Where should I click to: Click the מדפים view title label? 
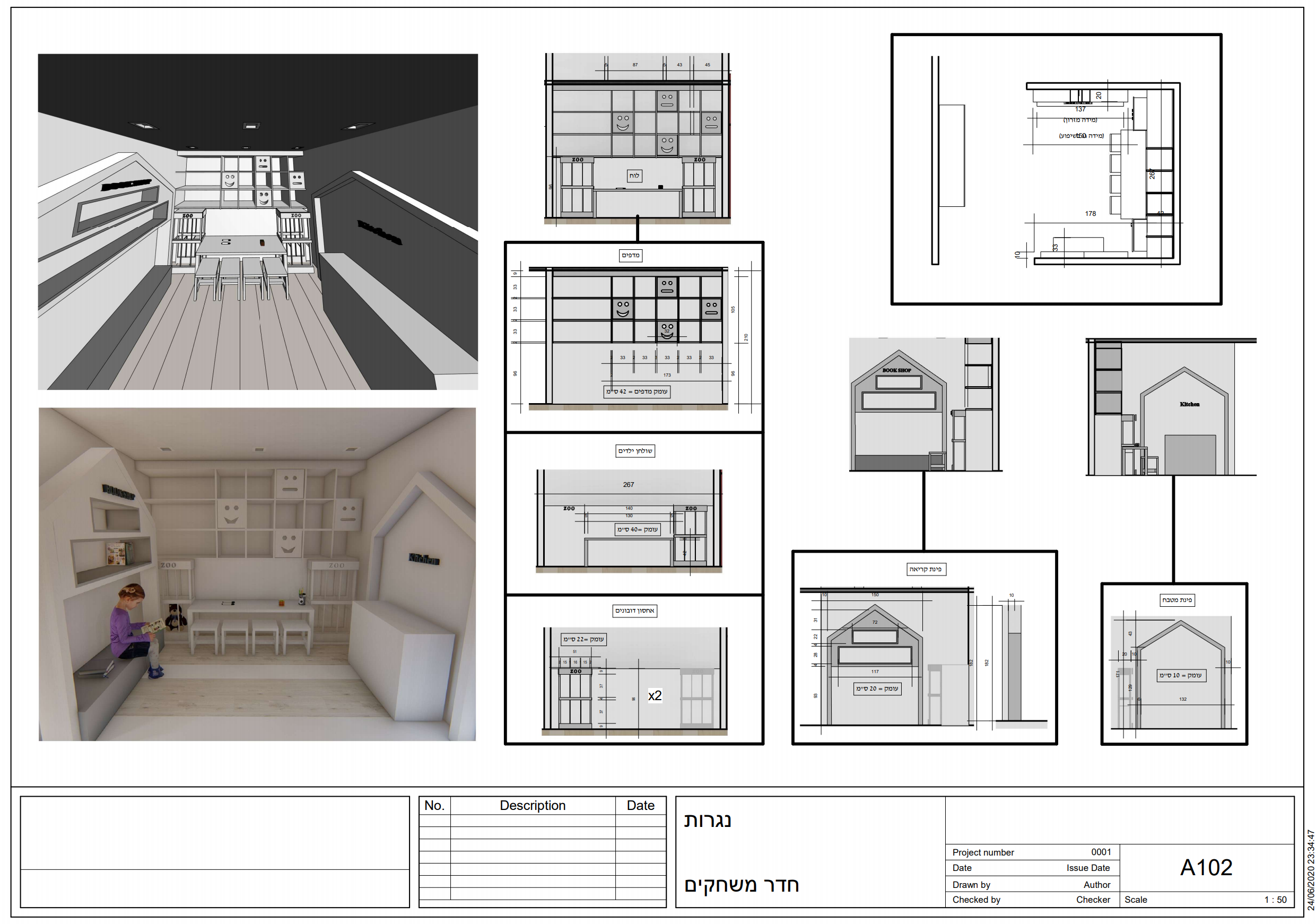(x=631, y=255)
